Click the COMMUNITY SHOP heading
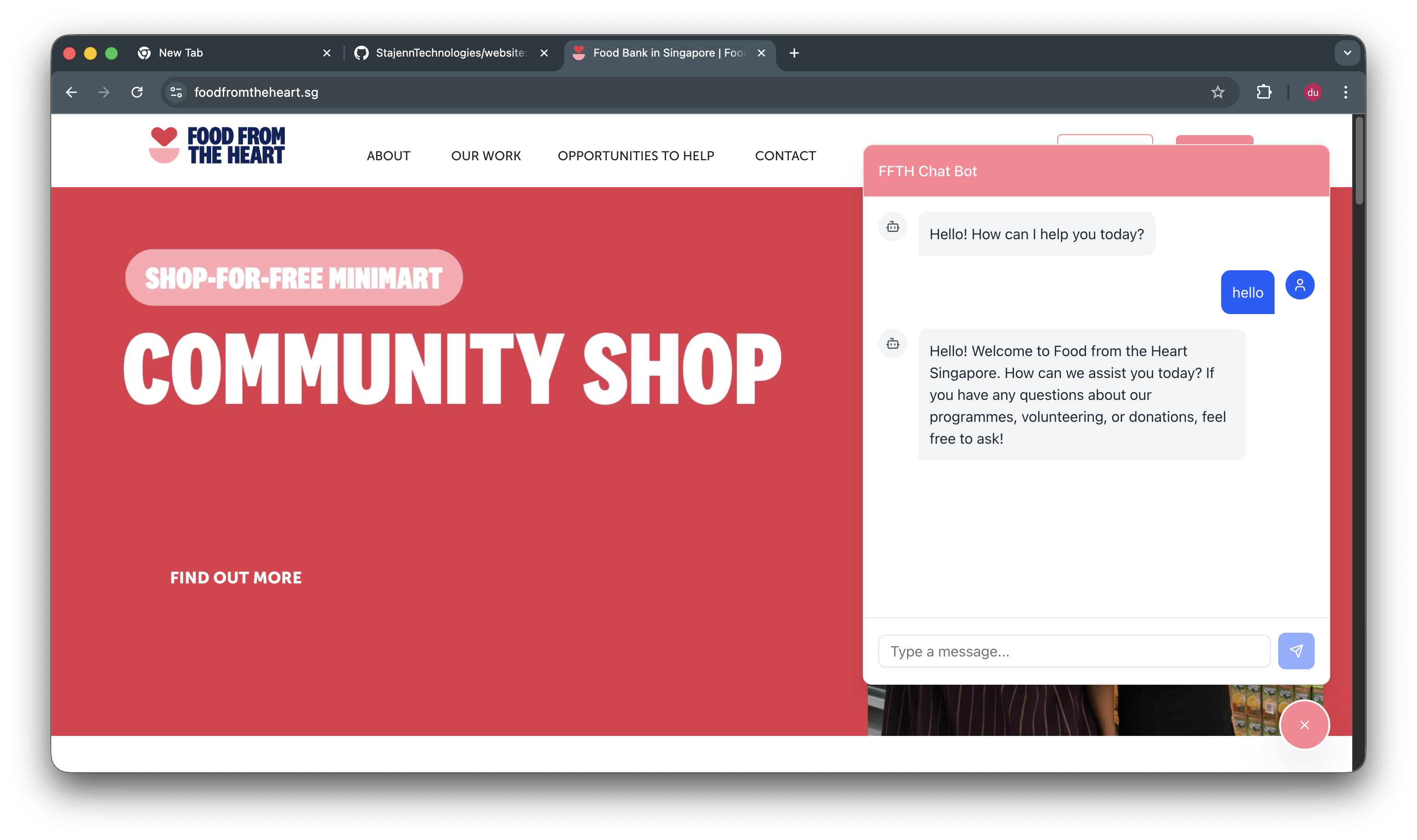The image size is (1417, 840). pyautogui.click(x=452, y=368)
